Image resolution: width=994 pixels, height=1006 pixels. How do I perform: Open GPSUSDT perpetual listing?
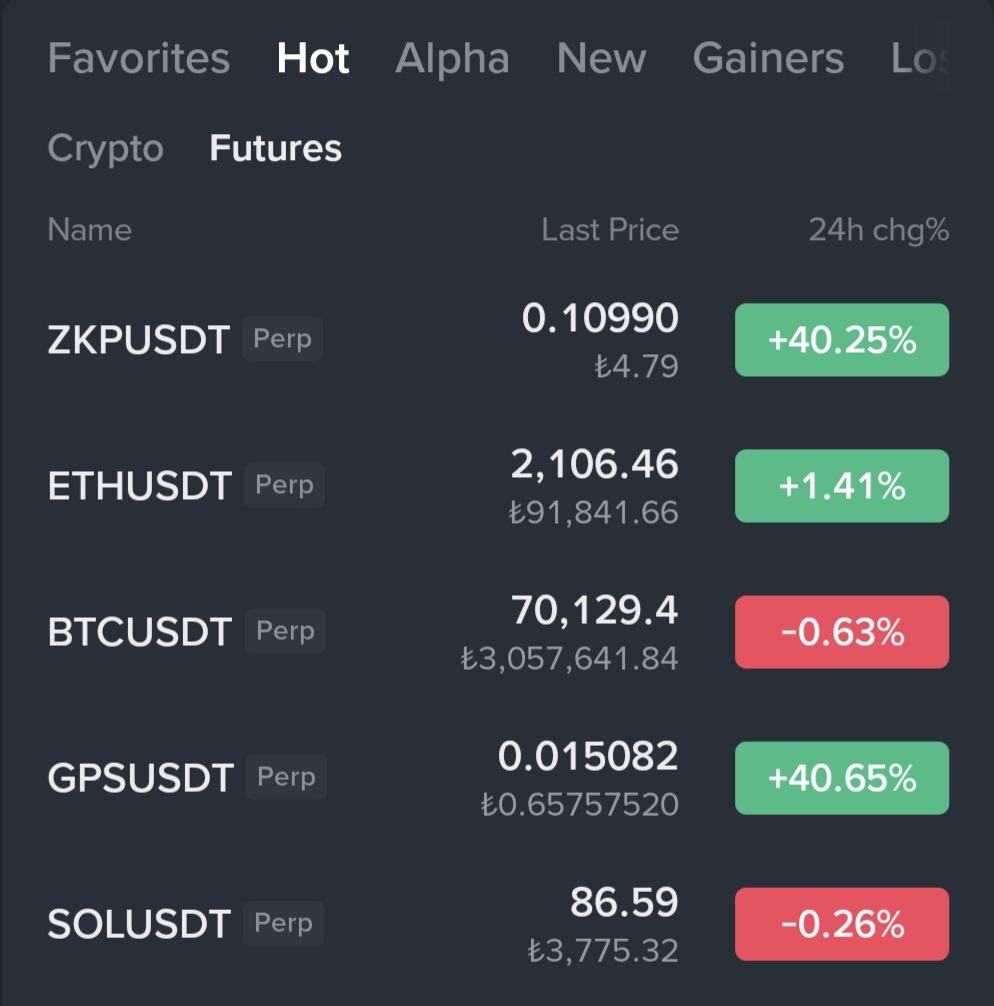click(141, 778)
